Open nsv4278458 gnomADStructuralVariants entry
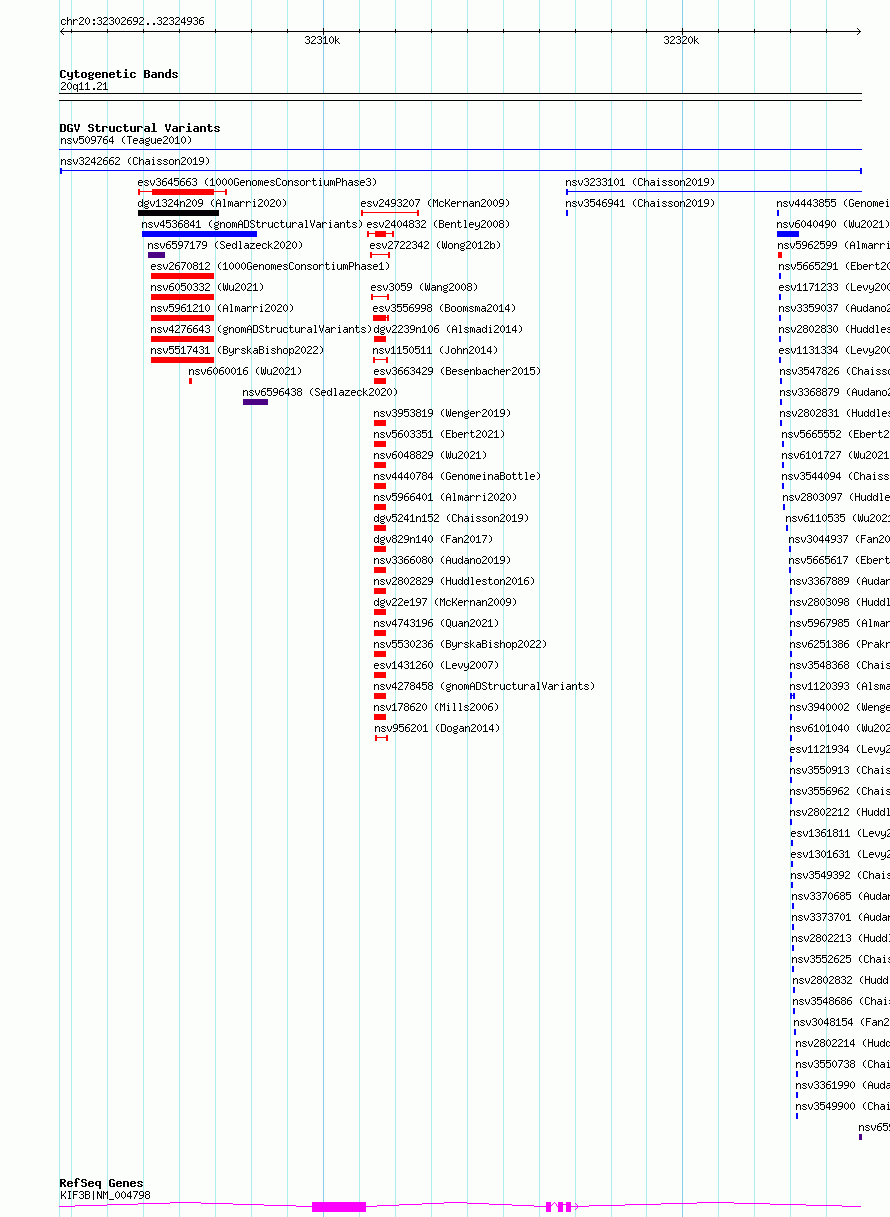Image resolution: width=890 pixels, height=1217 pixels. (x=484, y=687)
